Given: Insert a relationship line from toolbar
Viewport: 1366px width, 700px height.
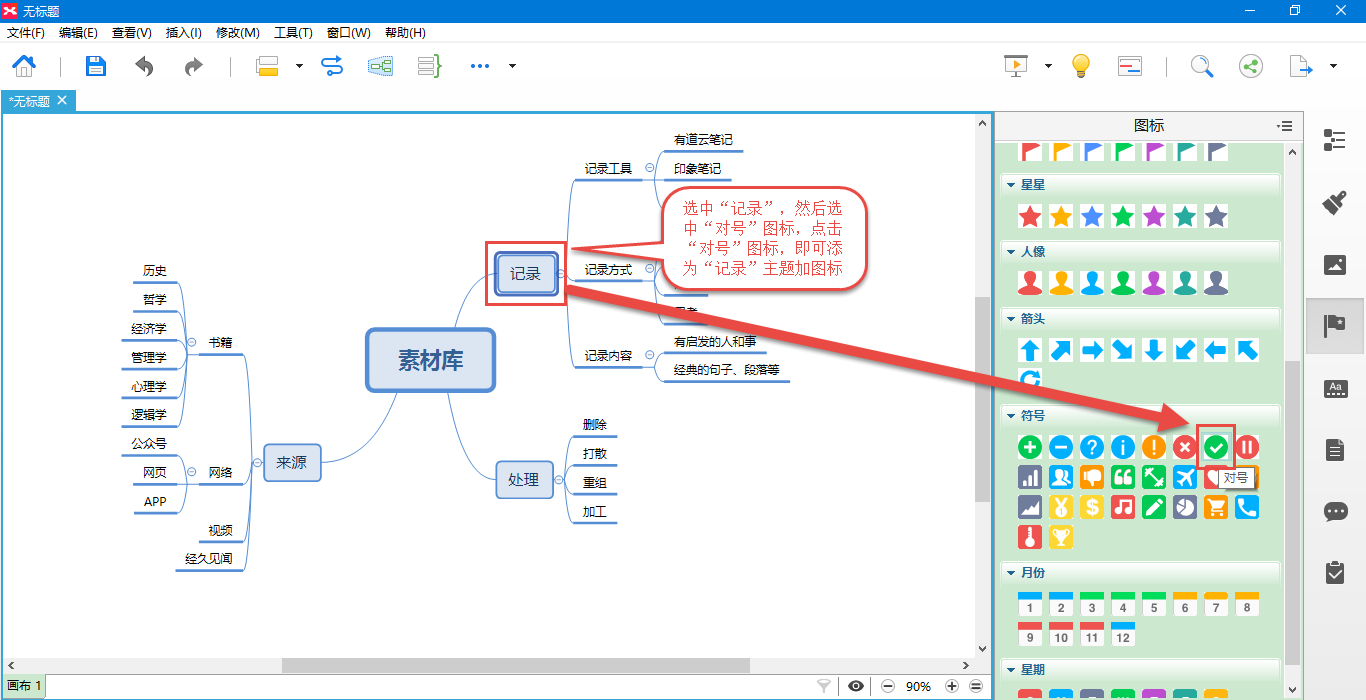Looking at the screenshot, I should (332, 66).
